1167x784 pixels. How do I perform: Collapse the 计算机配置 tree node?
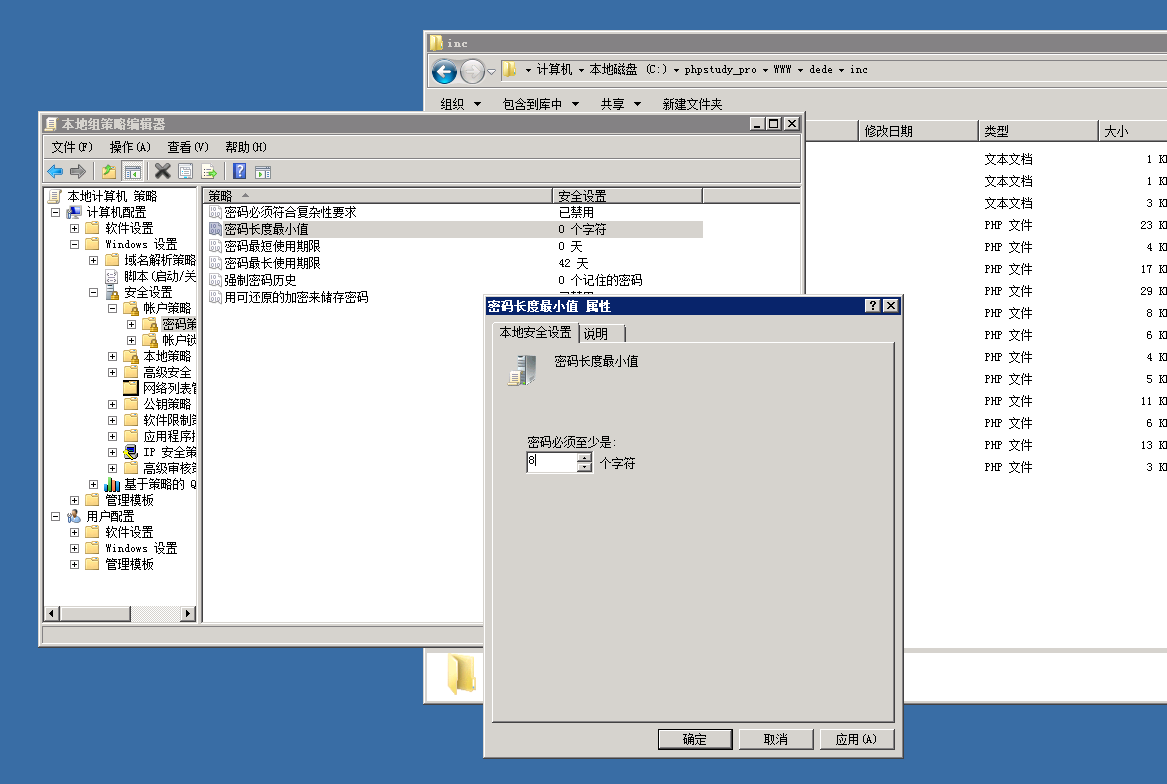point(55,212)
